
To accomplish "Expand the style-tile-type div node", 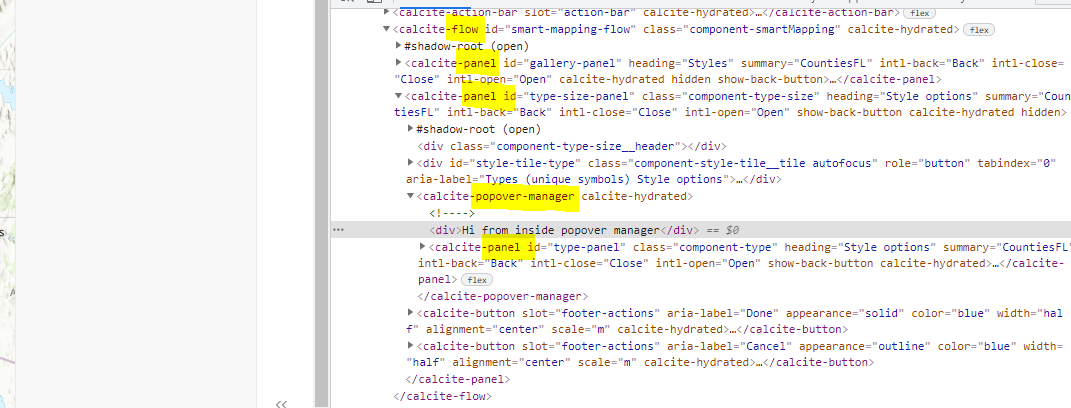I will [x=411, y=163].
